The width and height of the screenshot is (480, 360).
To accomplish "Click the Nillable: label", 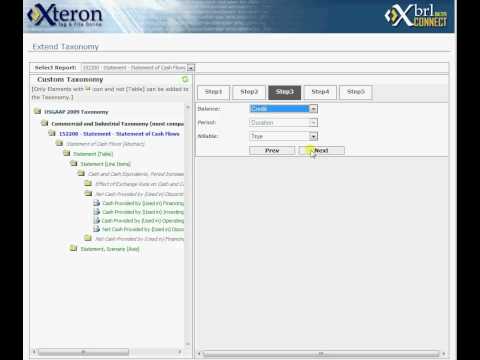I will [x=208, y=136].
